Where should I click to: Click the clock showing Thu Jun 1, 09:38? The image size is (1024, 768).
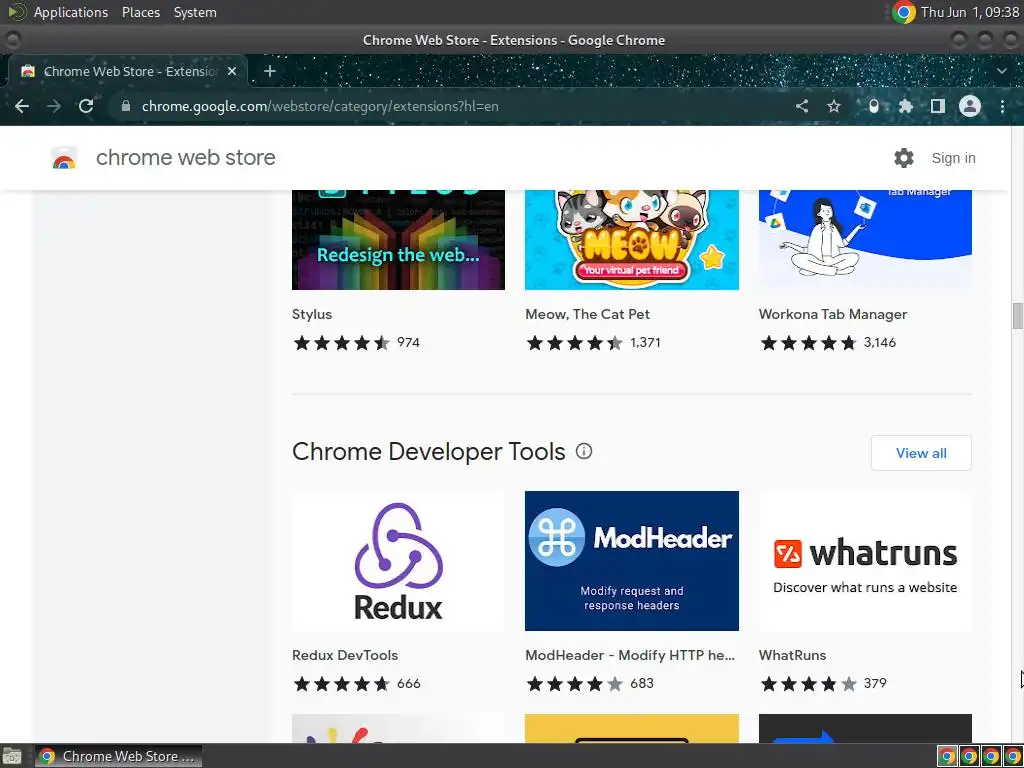970,12
